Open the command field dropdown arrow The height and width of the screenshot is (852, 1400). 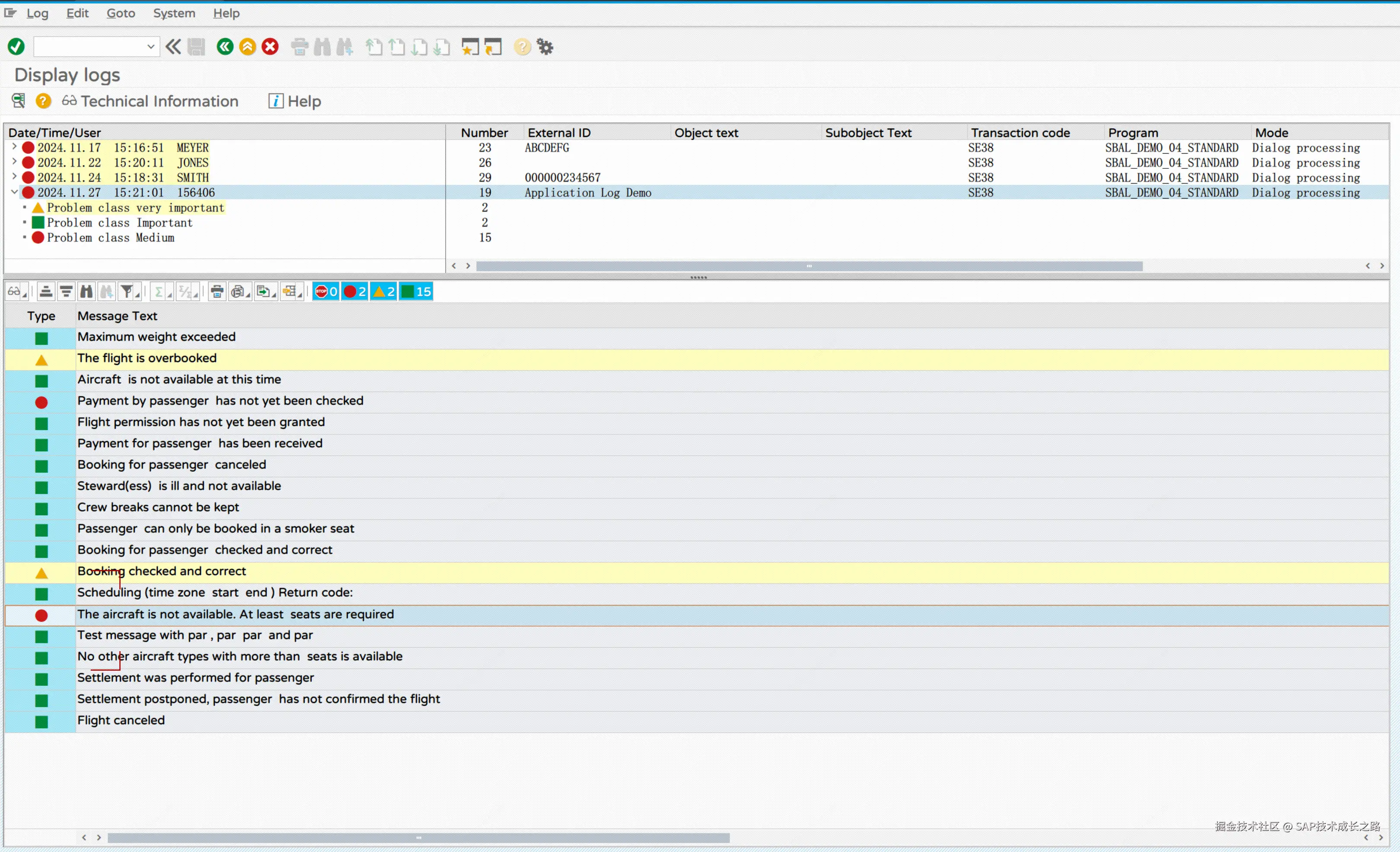pyautogui.click(x=151, y=47)
